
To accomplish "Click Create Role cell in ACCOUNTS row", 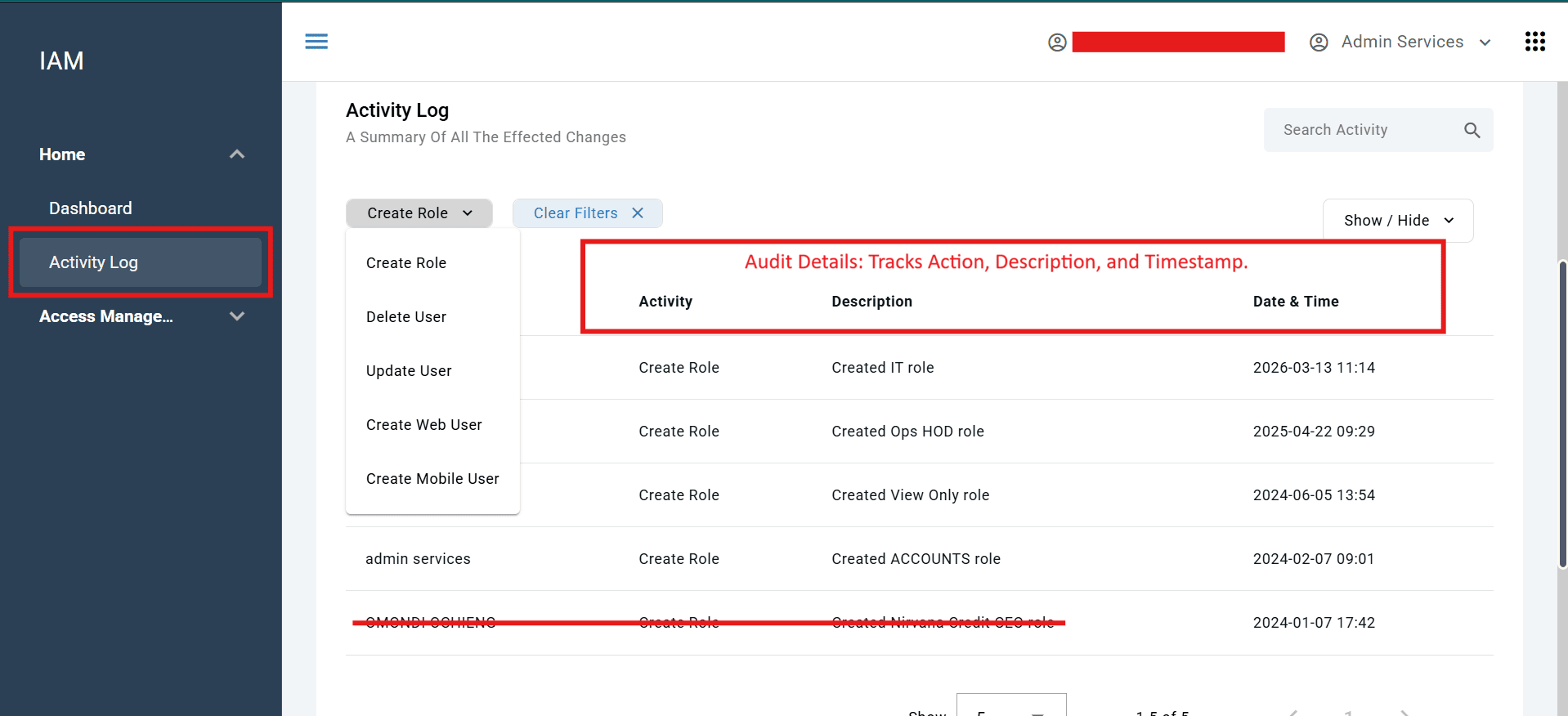I will click(x=679, y=559).
